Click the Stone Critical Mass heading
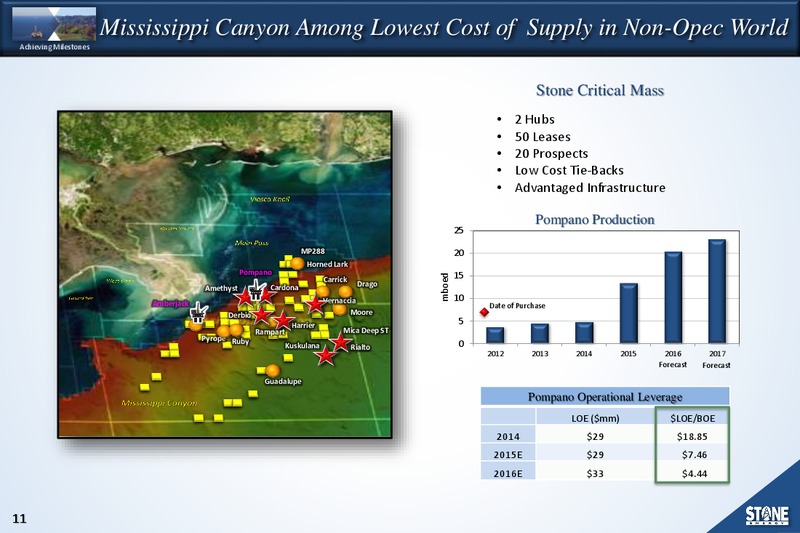Image resolution: width=800 pixels, height=533 pixels. click(599, 90)
